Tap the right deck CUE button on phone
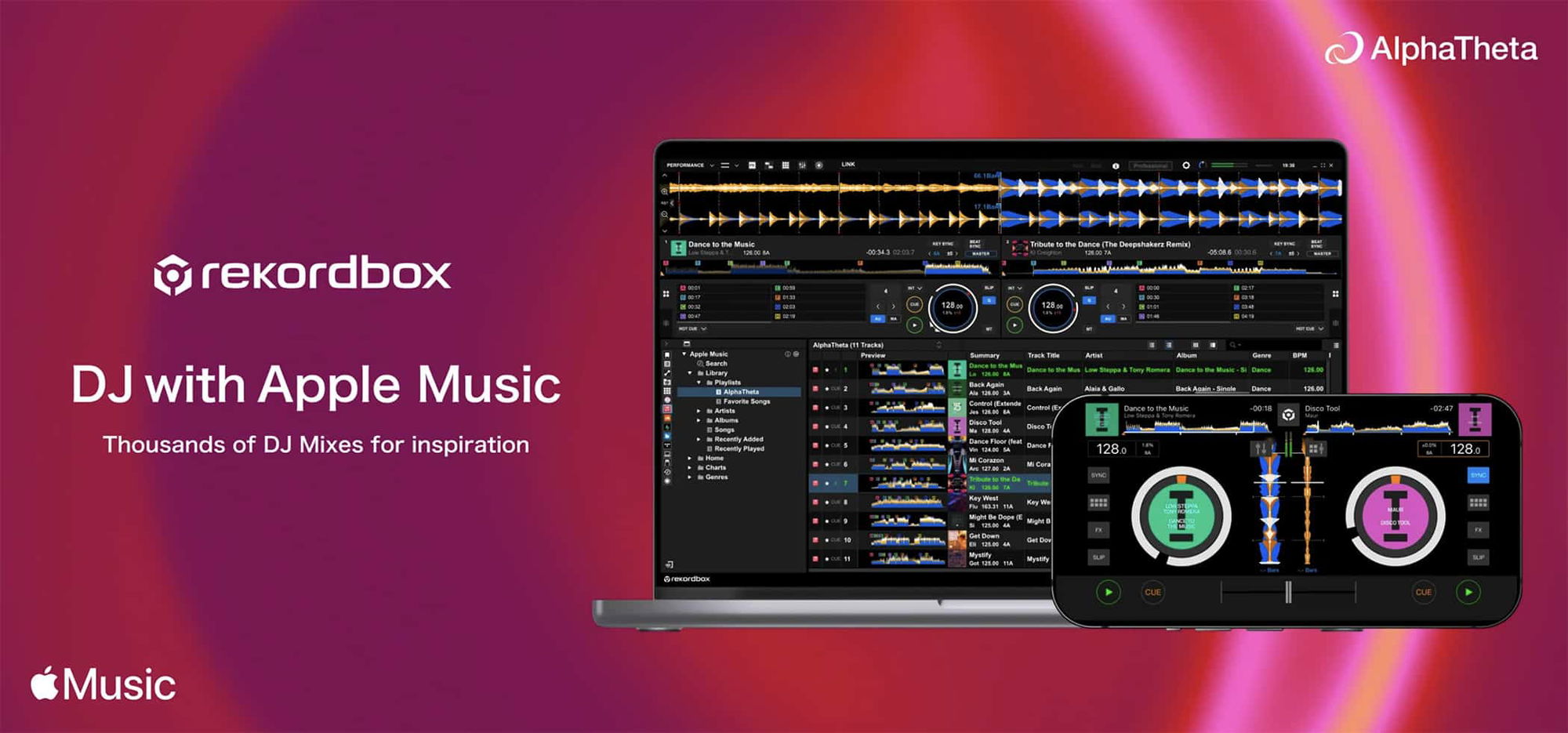The image size is (1568, 733). click(1423, 592)
